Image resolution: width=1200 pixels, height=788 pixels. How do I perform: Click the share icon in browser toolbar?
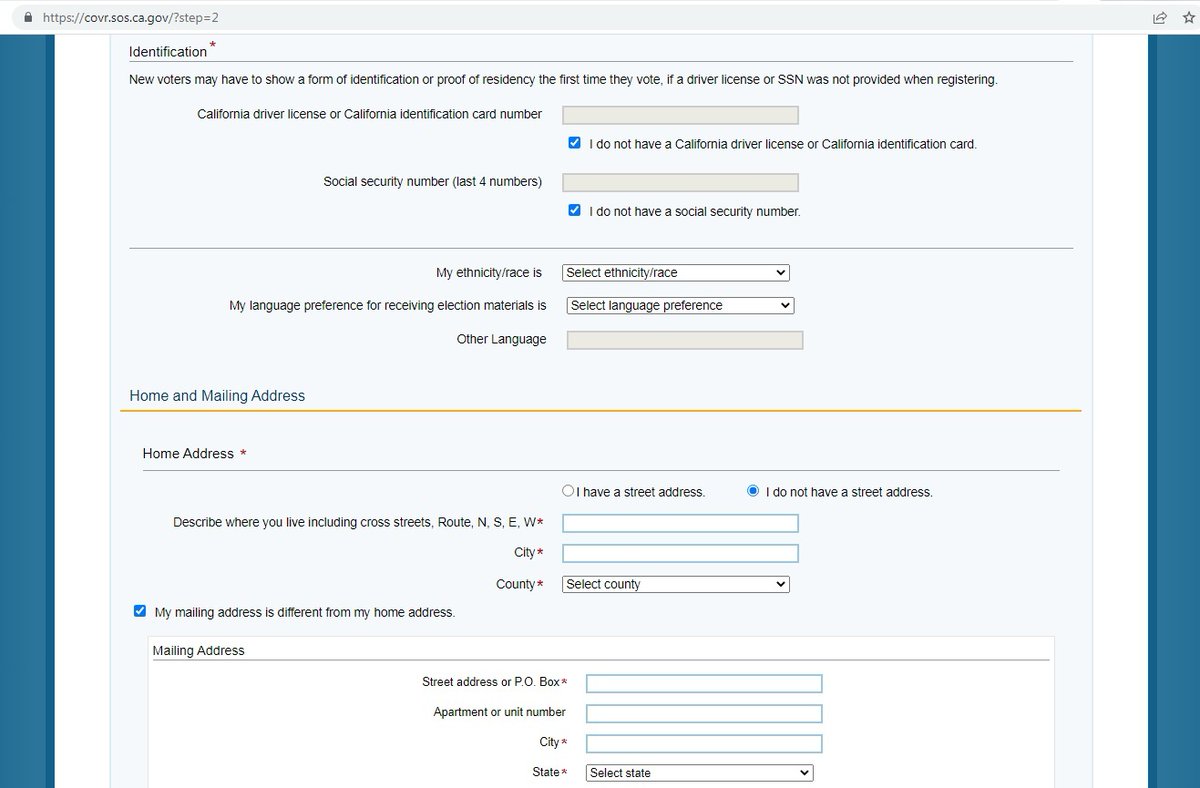(x=1160, y=18)
